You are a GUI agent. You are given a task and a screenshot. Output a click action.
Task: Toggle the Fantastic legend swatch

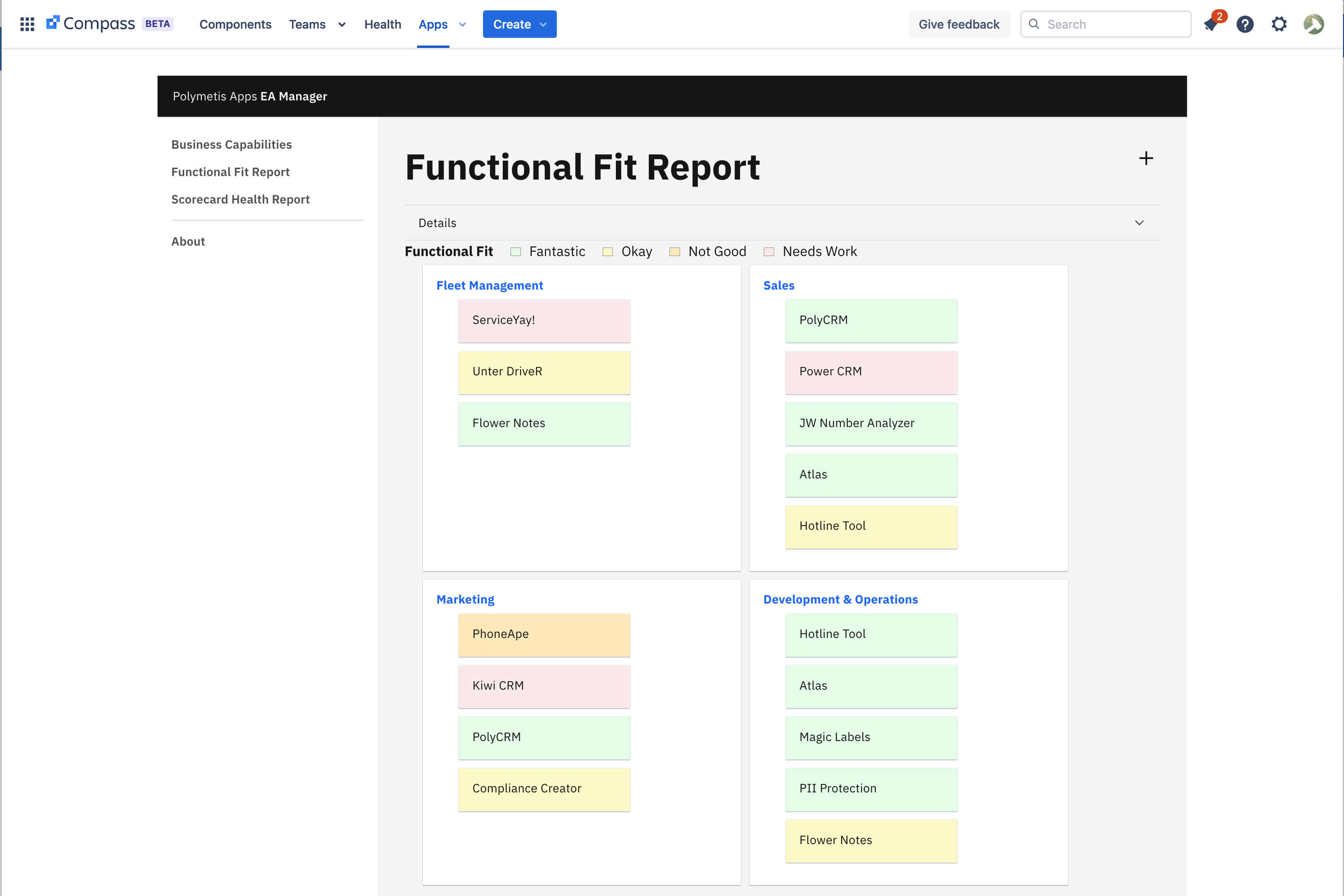point(516,252)
